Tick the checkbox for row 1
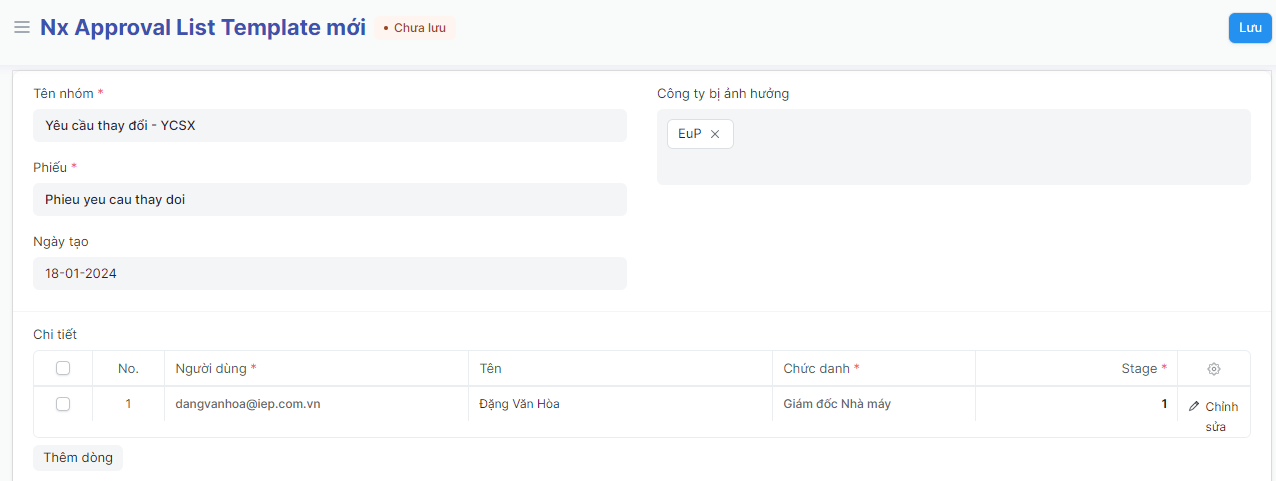1276x481 pixels. click(x=63, y=404)
